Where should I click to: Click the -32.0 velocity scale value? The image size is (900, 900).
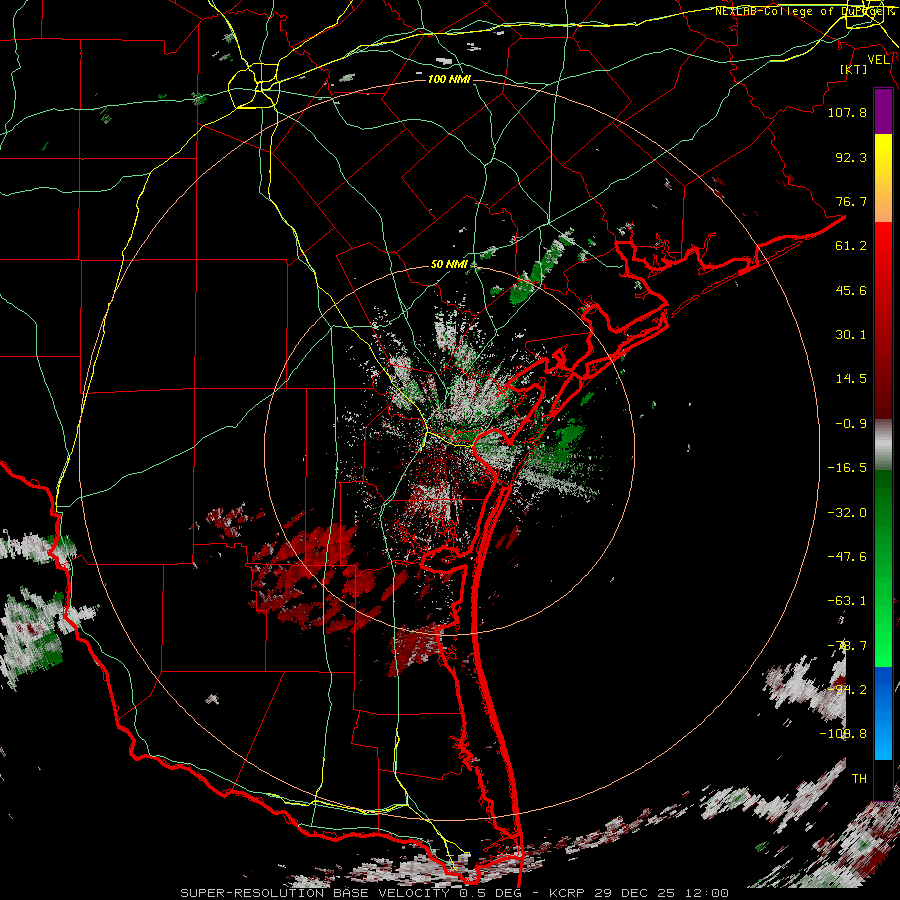click(x=847, y=513)
